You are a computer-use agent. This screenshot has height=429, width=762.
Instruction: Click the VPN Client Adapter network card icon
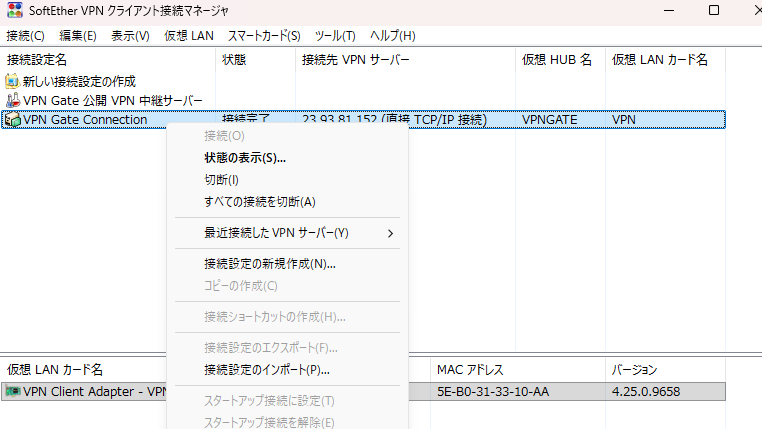tap(12, 392)
